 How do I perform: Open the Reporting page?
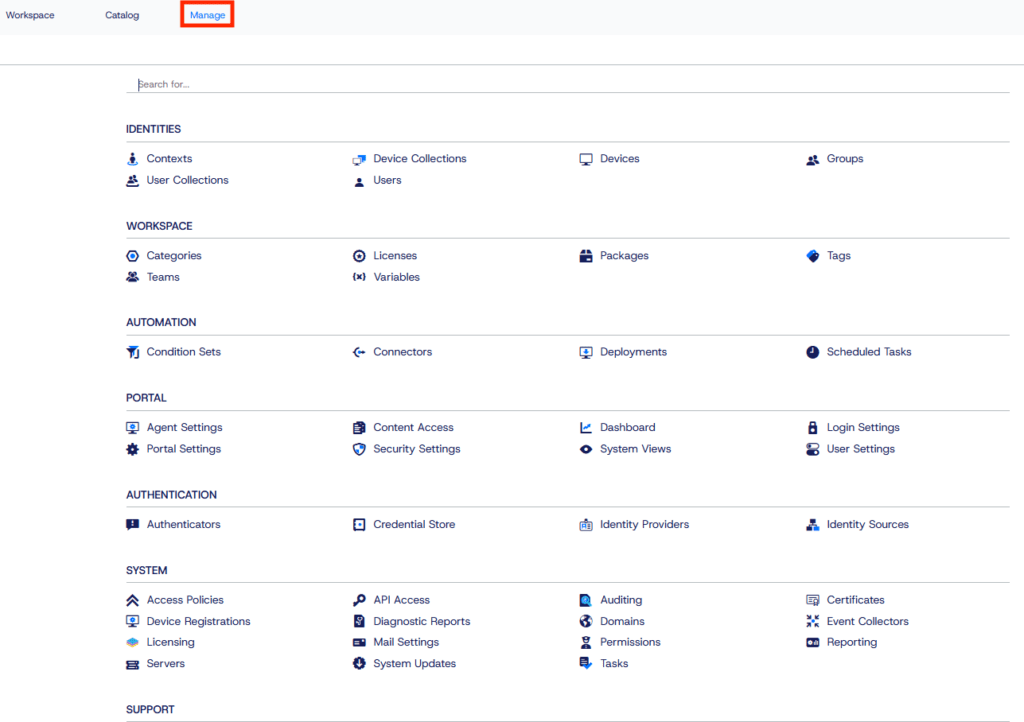pyautogui.click(x=849, y=642)
